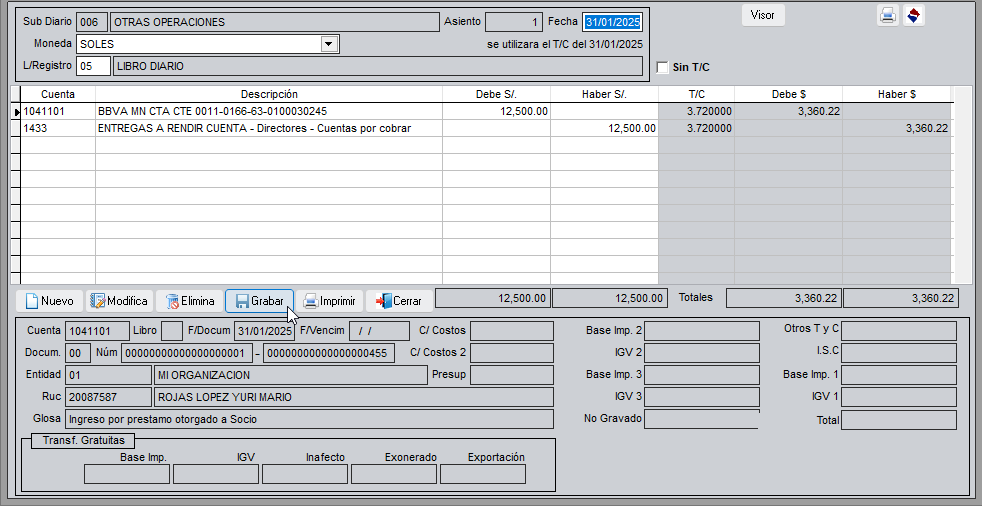Click the printer icon at top right
This screenshot has height=506, width=982.
[887, 16]
